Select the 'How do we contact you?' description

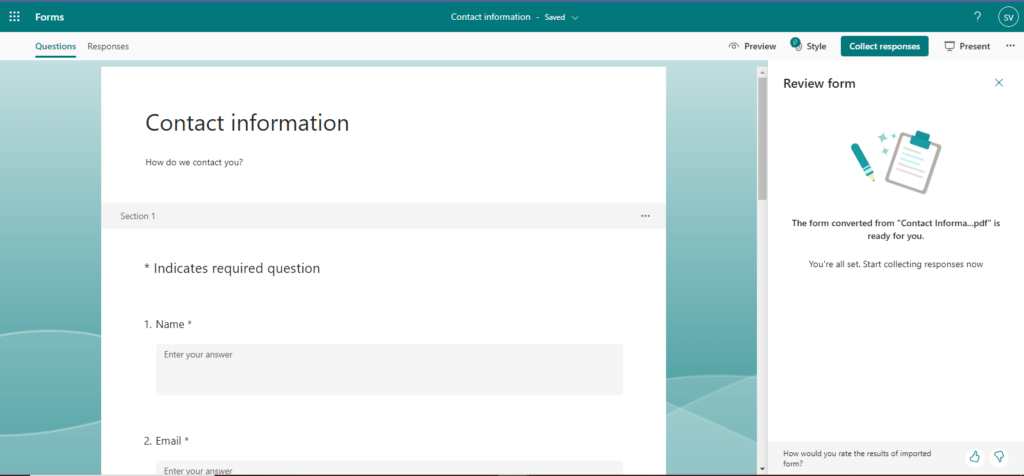(194, 162)
